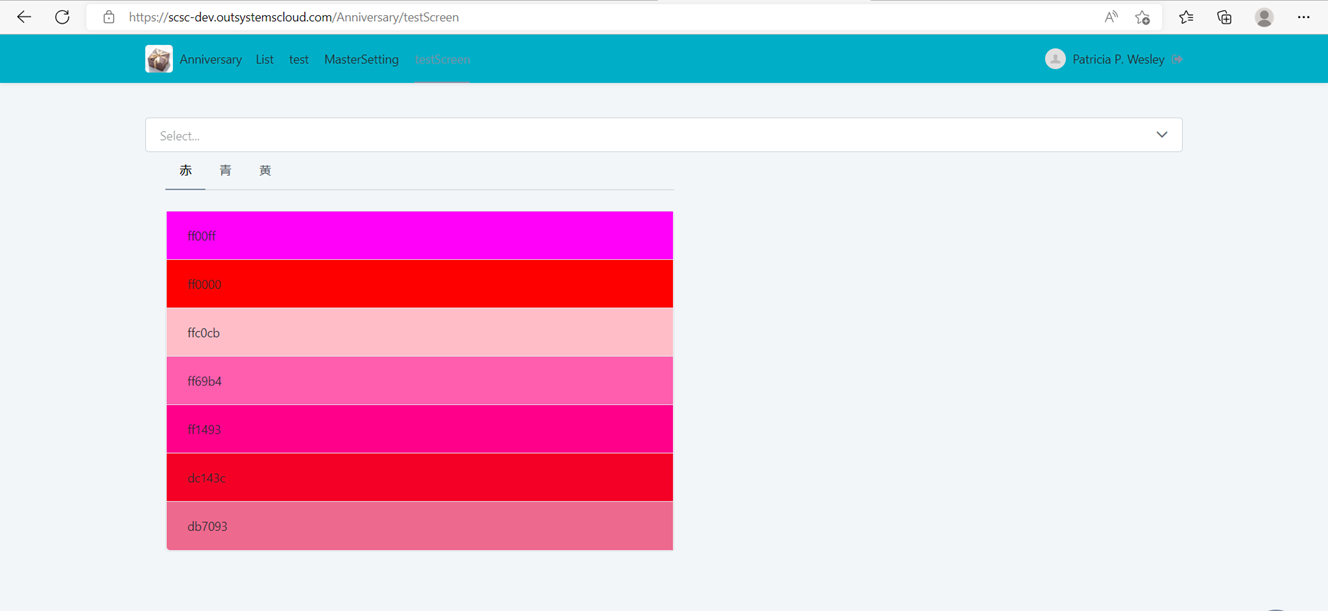Open the MasterSetting menu item

point(361,60)
